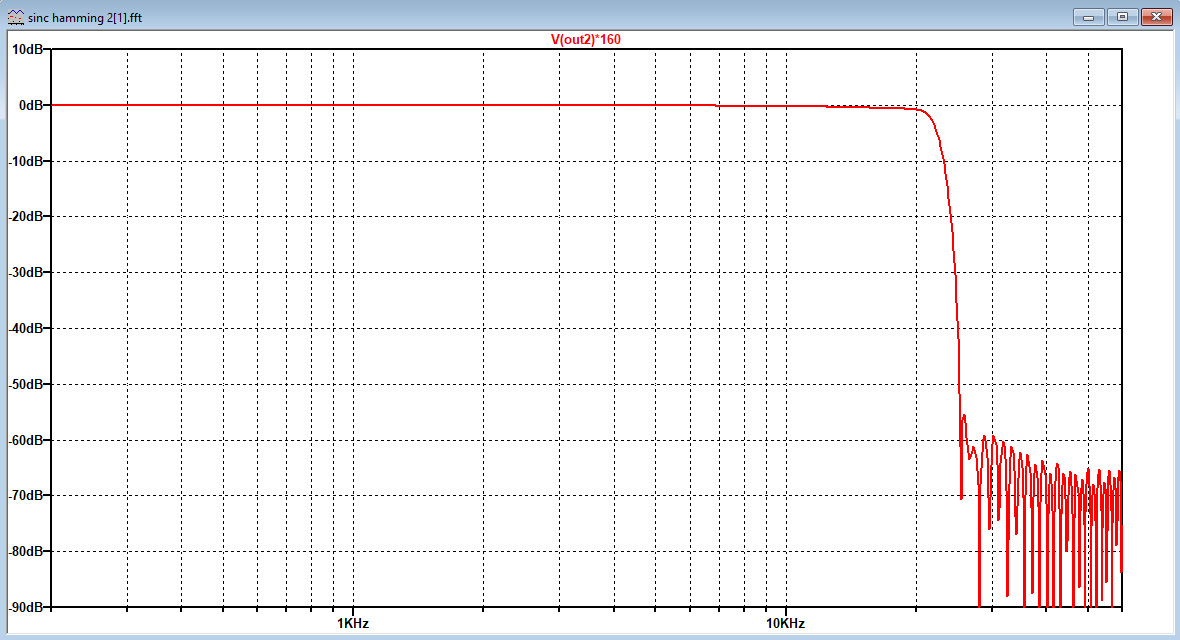Click the -60dB vertical axis label
The image size is (1180, 640).
click(x=26, y=440)
